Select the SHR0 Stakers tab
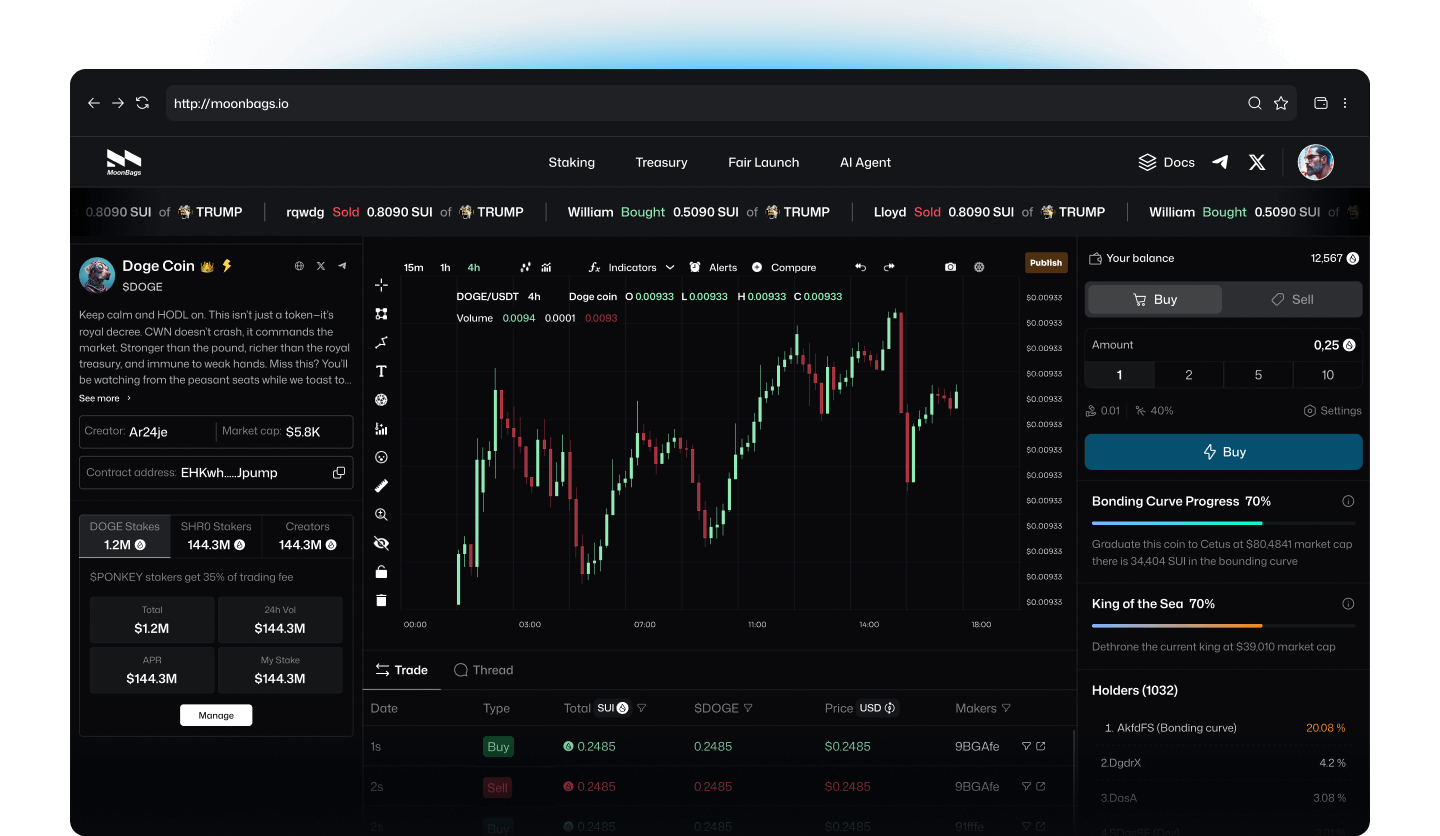 coord(216,536)
